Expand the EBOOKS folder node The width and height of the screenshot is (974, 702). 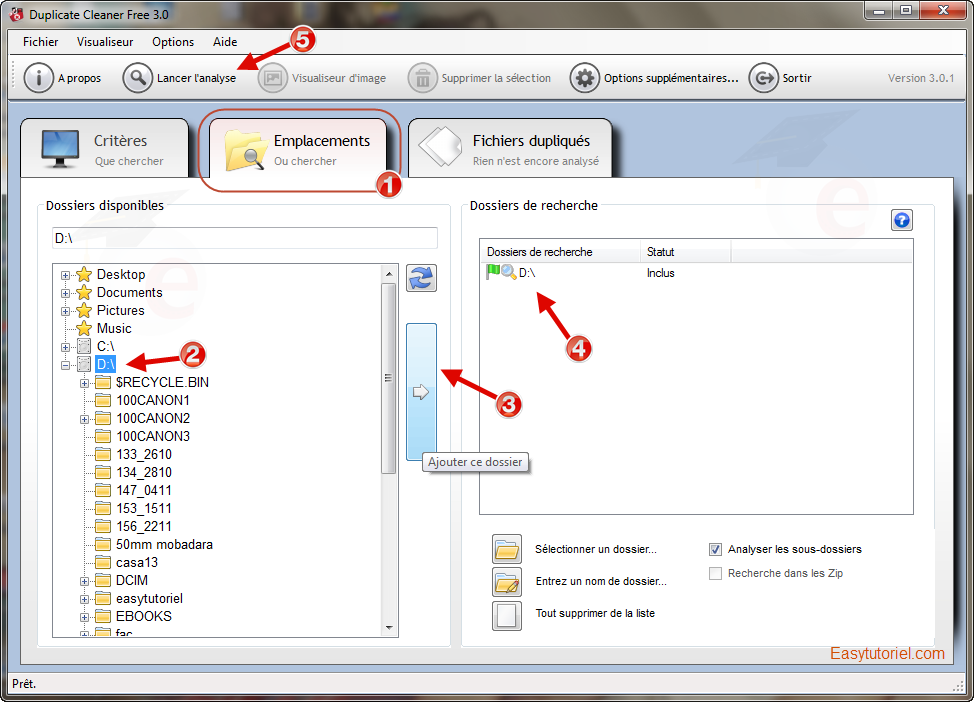coord(84,618)
